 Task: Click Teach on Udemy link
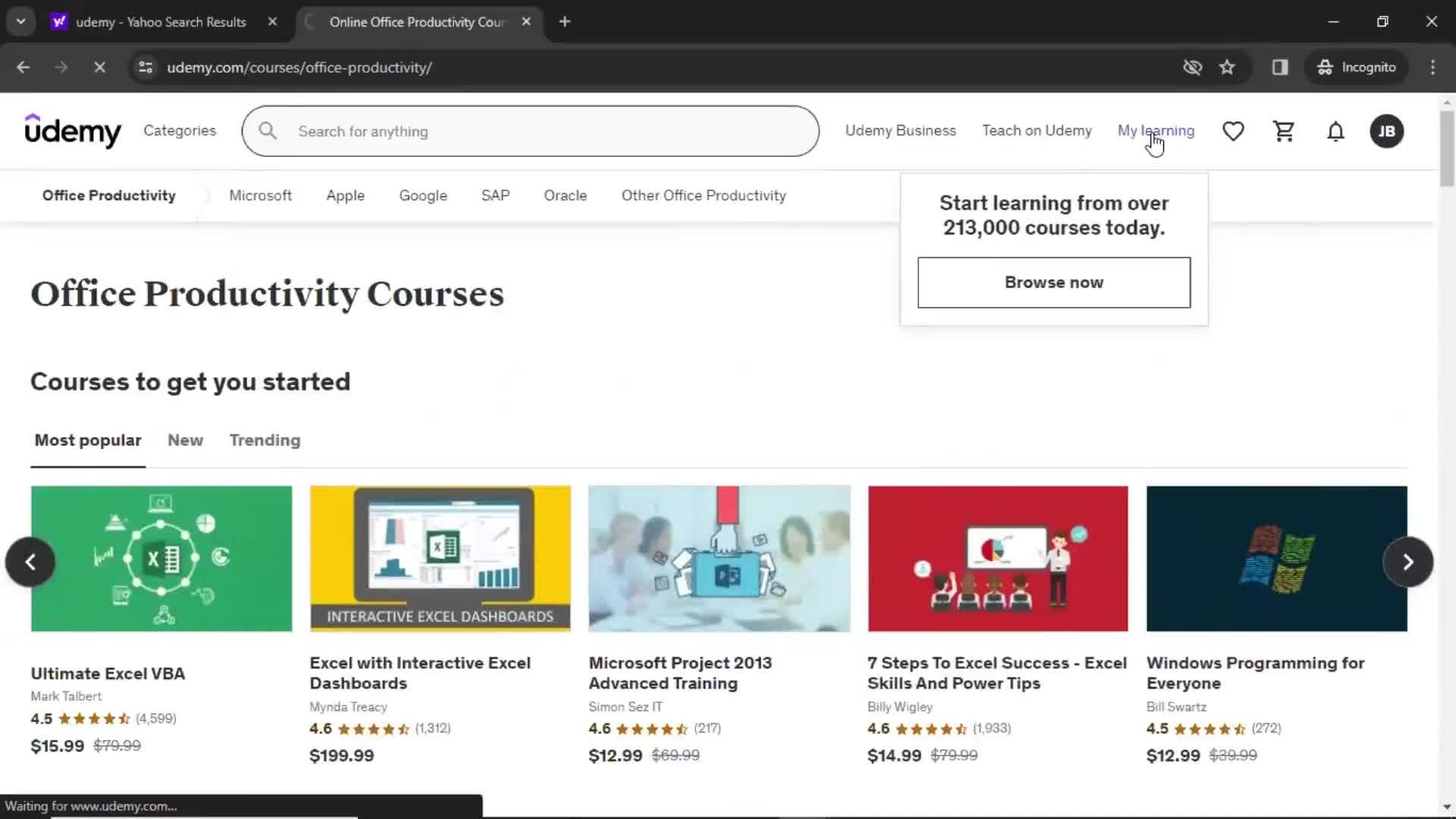[1037, 130]
